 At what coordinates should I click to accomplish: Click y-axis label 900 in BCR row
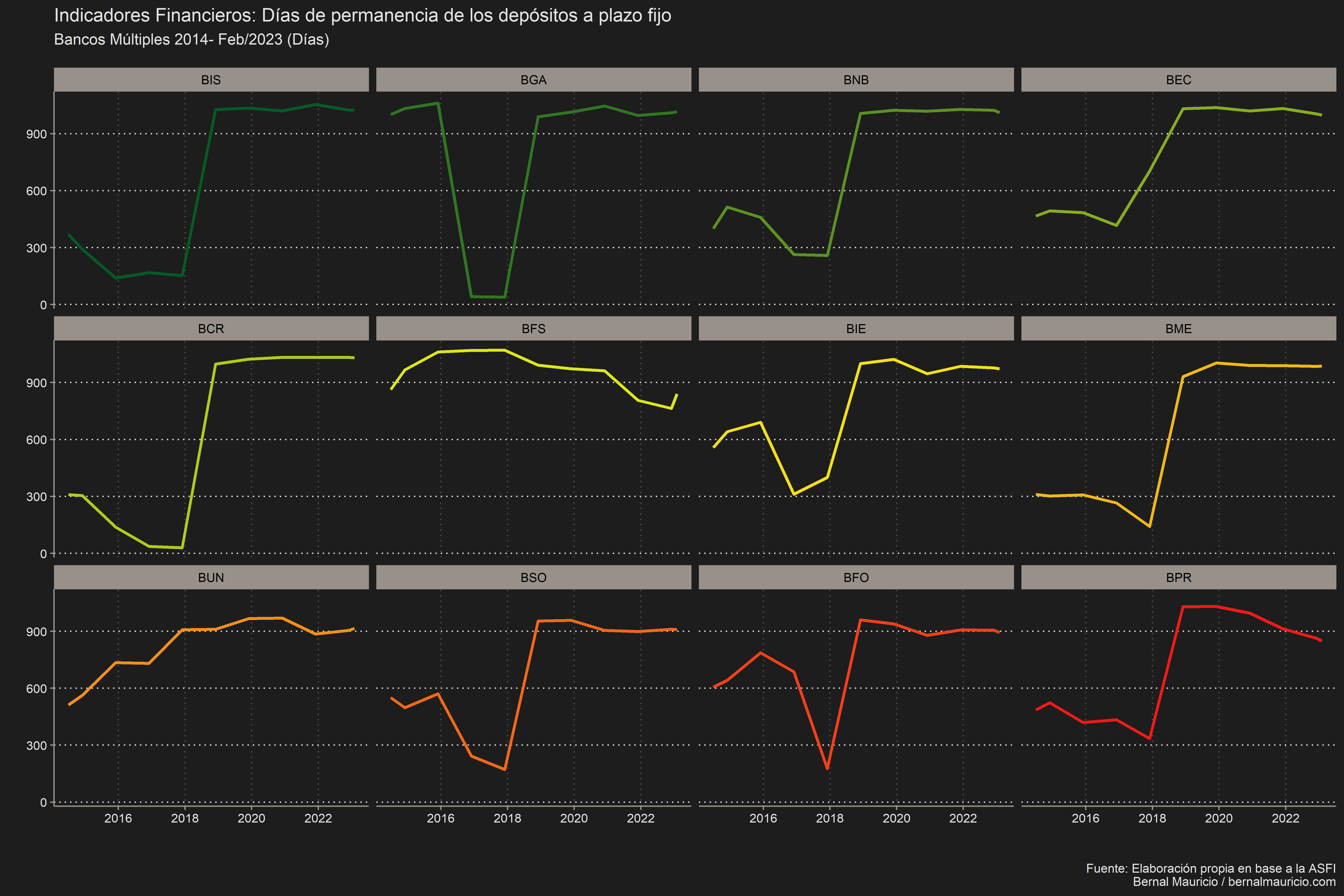click(x=37, y=383)
